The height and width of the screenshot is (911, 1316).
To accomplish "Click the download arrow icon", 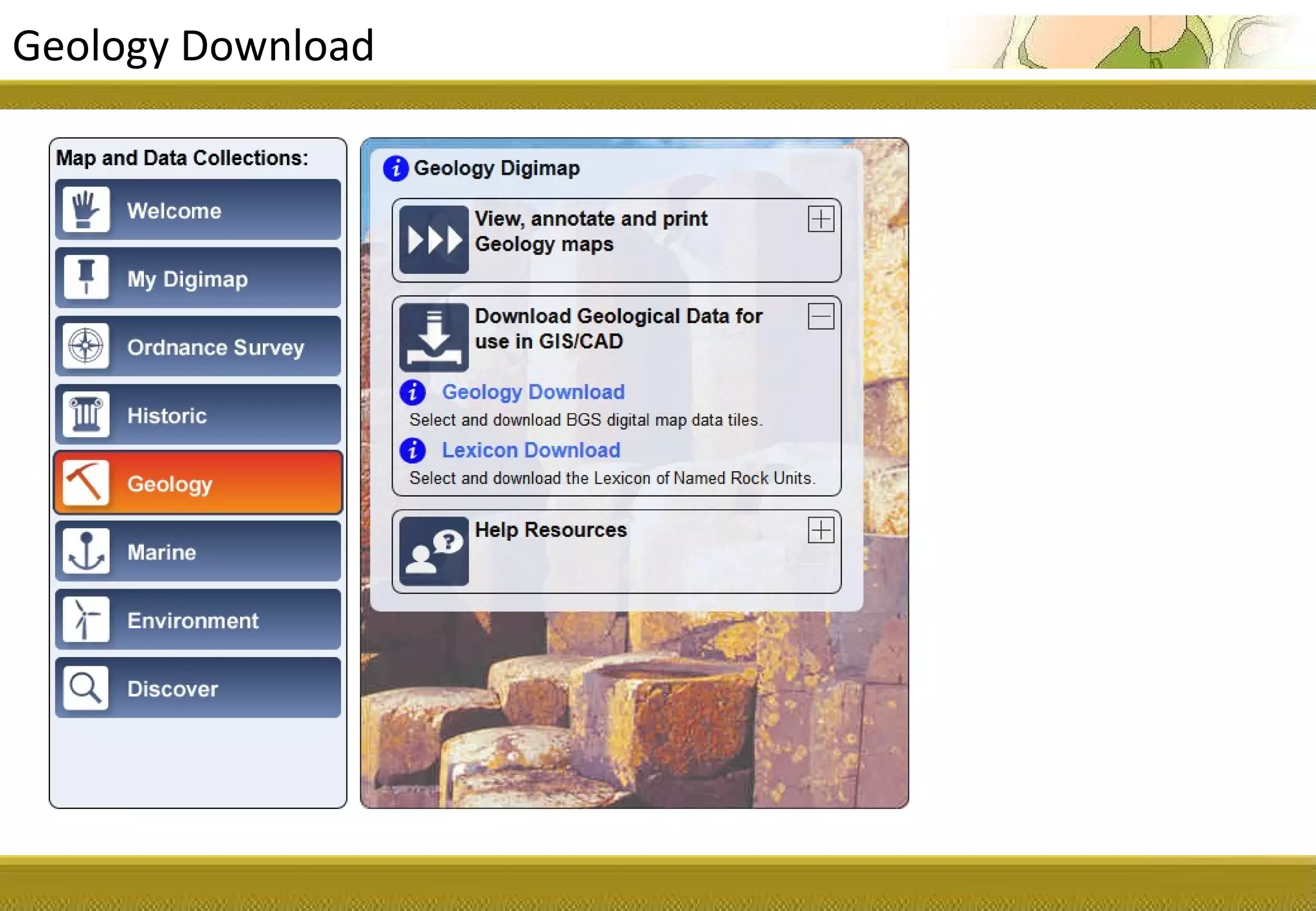I will point(434,337).
